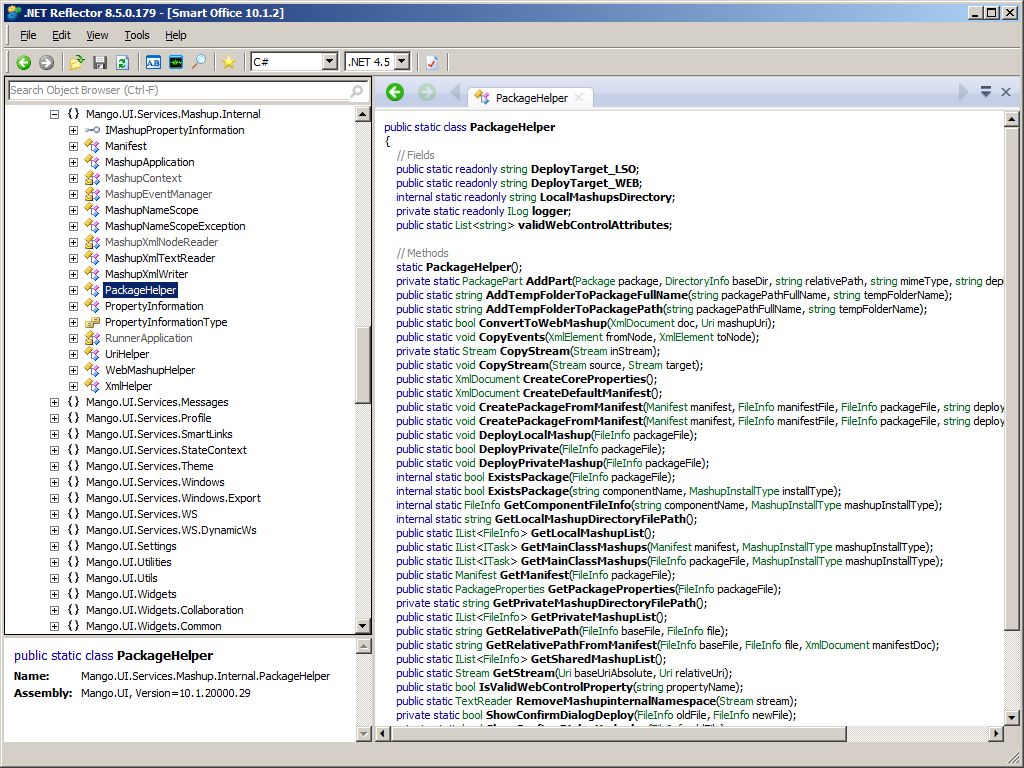Image resolution: width=1024 pixels, height=768 pixels.
Task: Follow the GetManifest method link
Action: [x=533, y=575]
